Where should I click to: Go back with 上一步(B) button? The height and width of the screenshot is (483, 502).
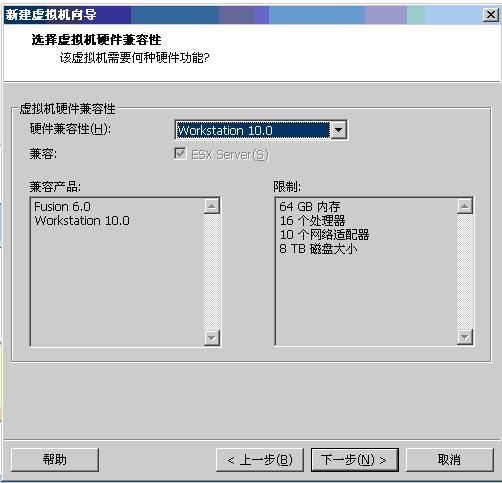click(x=260, y=460)
